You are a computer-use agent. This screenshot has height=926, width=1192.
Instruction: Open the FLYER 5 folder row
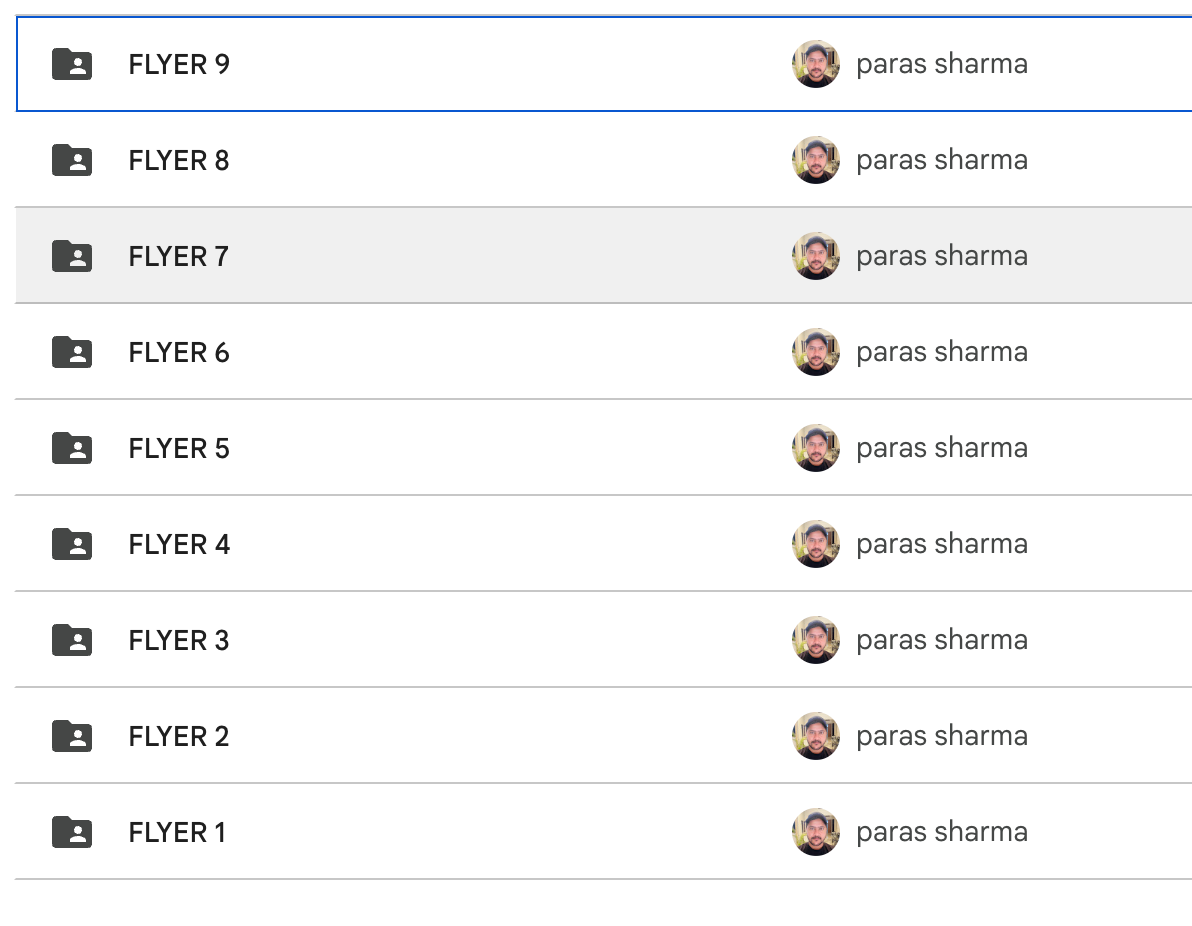click(x=604, y=448)
